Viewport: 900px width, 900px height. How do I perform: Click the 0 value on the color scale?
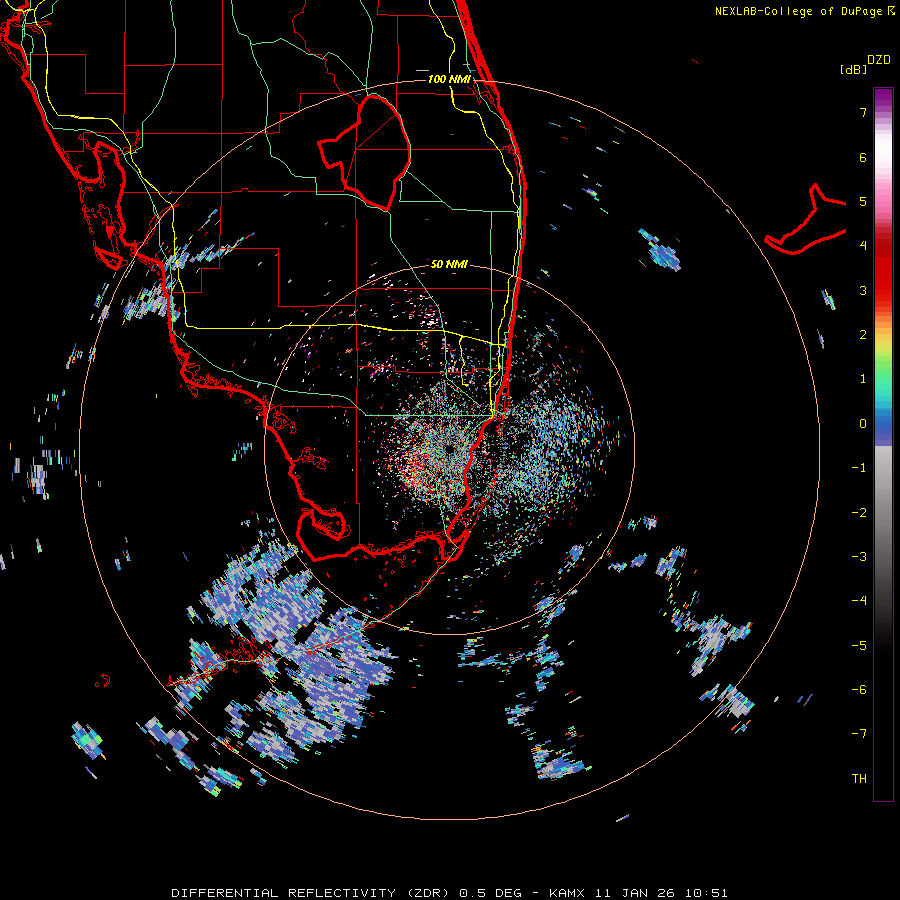coord(863,424)
